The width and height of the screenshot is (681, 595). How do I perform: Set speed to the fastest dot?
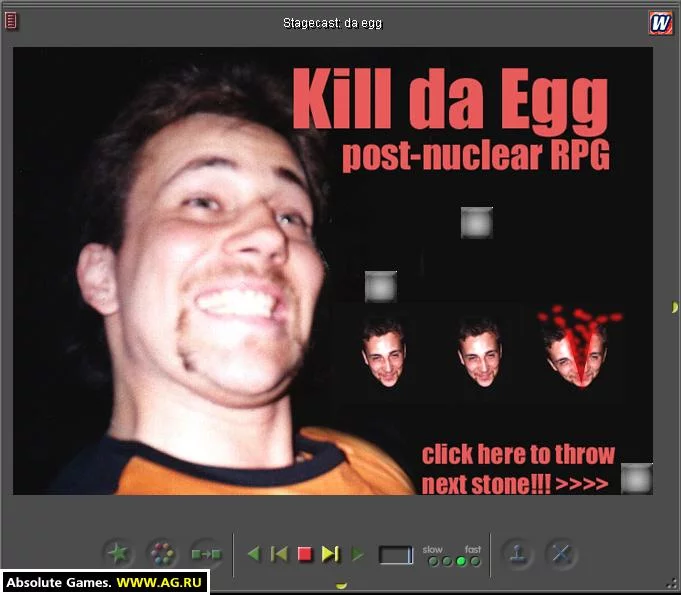point(476,562)
